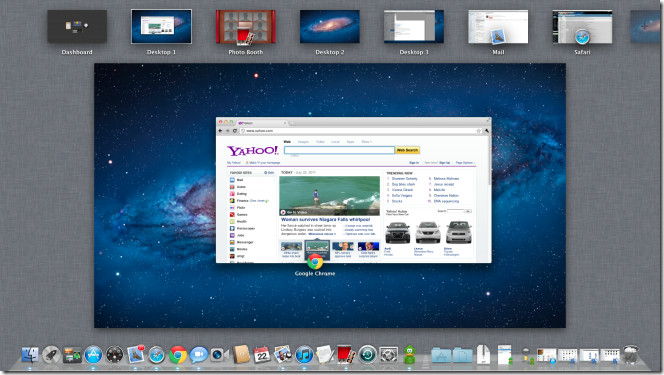Switch to Desktop 2 space

pos(330,27)
